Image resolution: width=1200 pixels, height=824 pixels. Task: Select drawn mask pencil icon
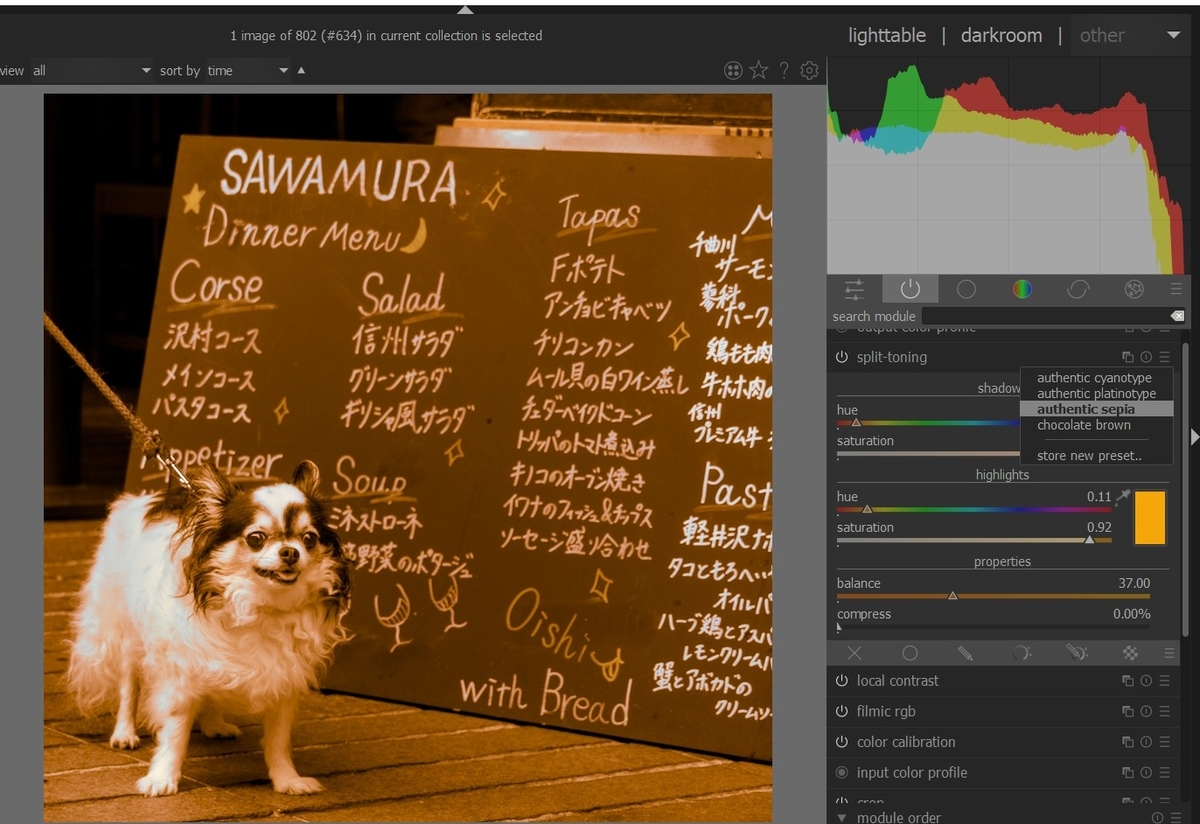[x=965, y=653]
